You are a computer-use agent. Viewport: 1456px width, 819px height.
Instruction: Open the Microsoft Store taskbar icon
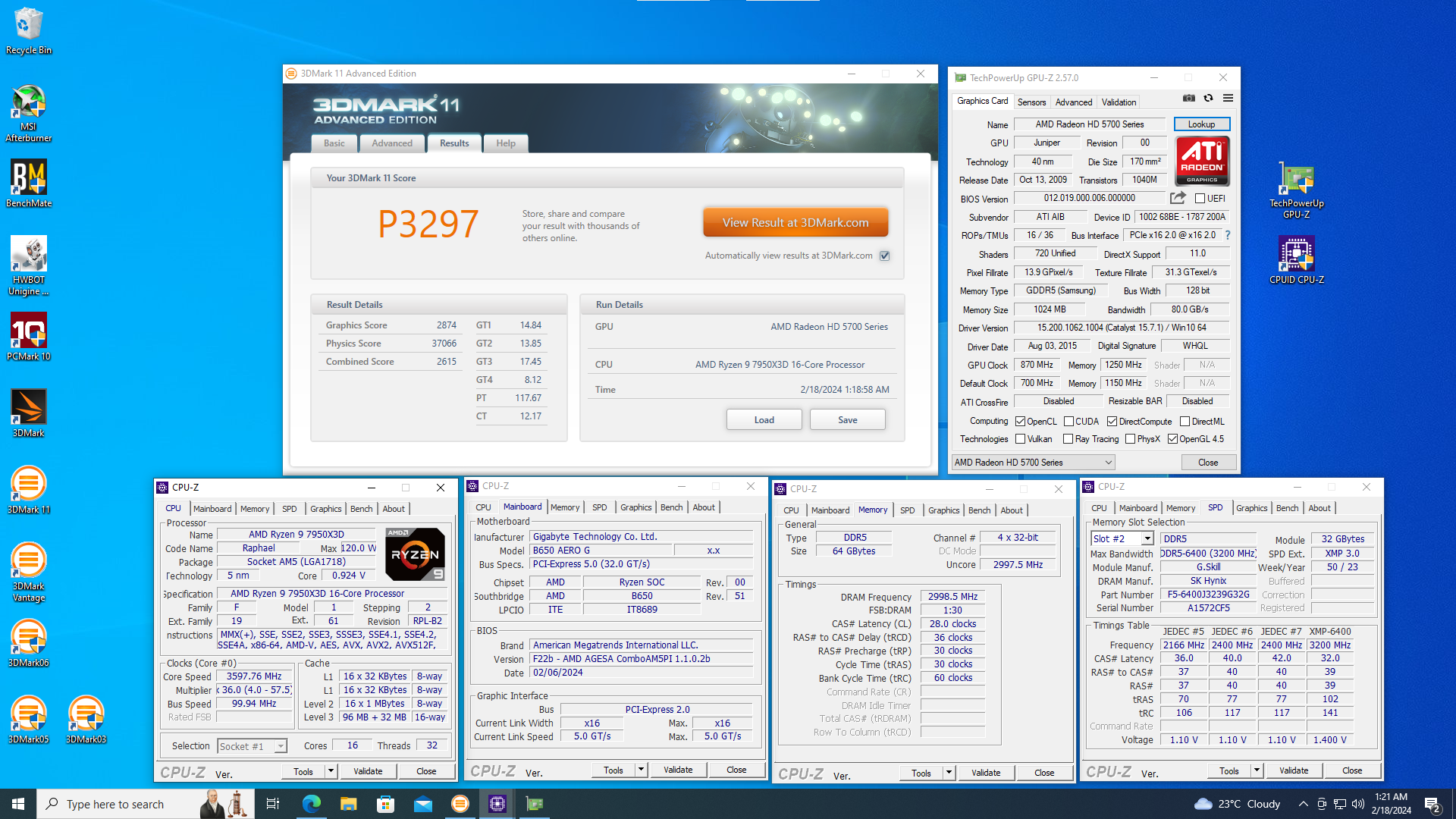[x=385, y=804]
